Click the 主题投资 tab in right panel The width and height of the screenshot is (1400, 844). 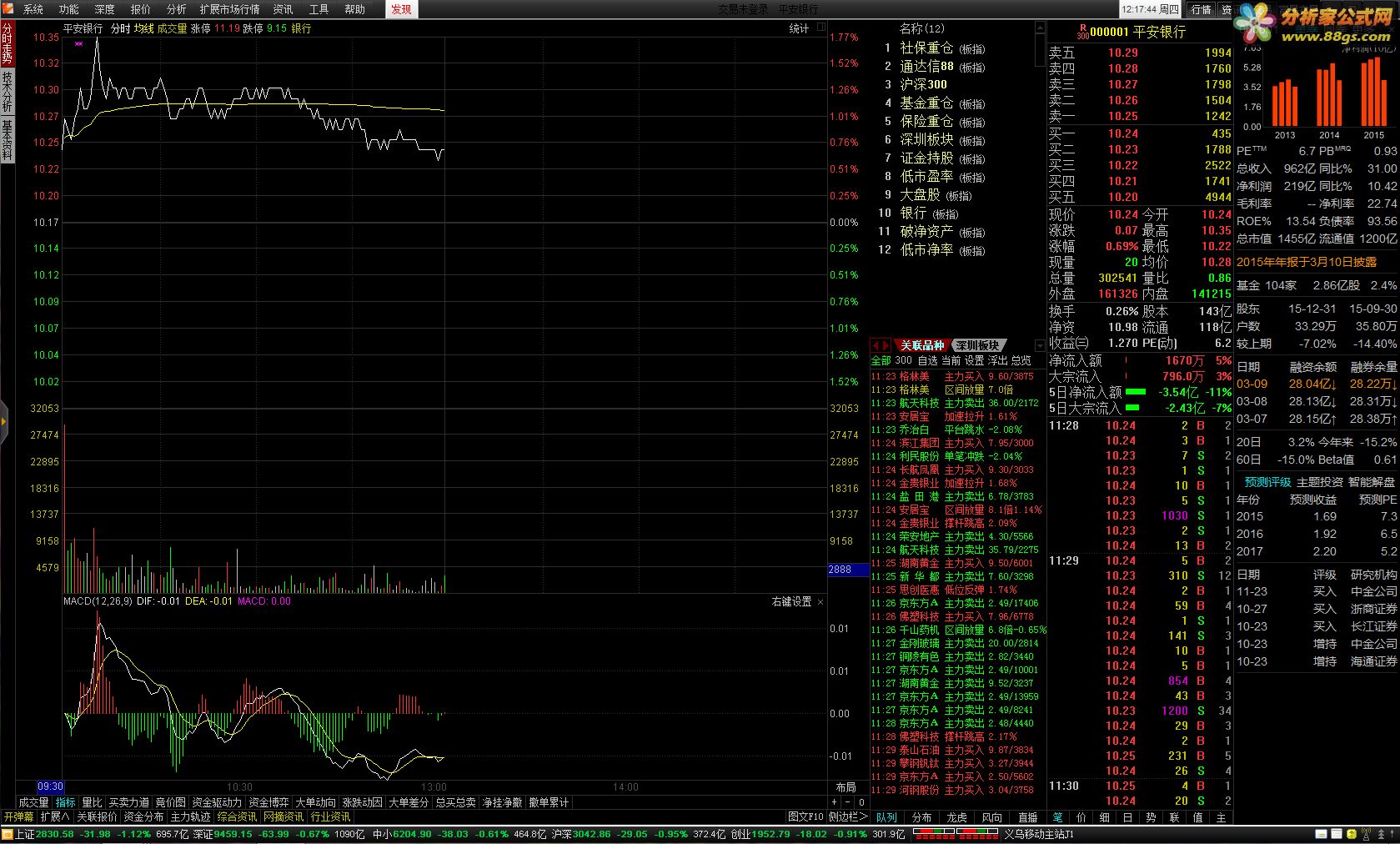pos(1319,482)
